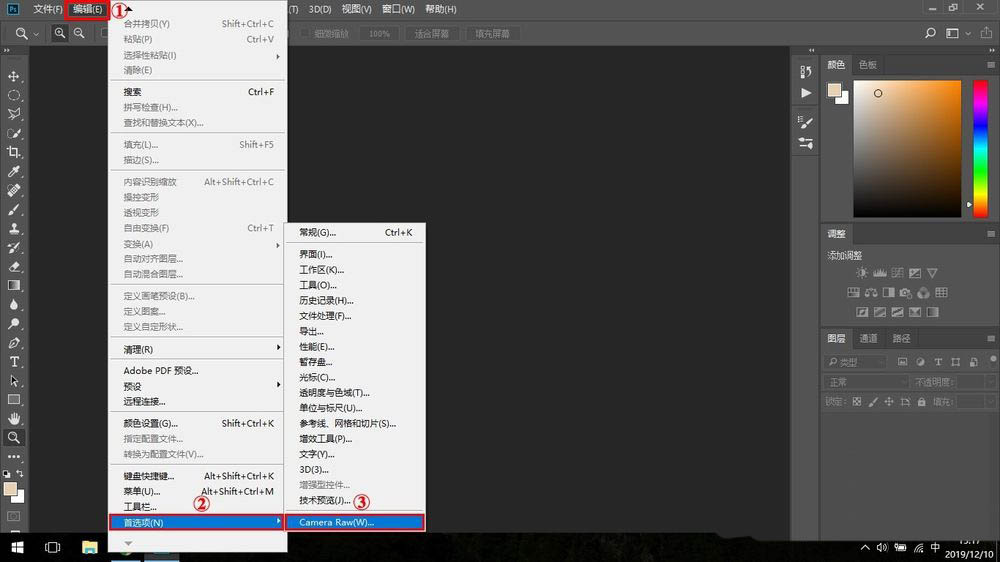Click the vertical hue spectrum slider
Image resolution: width=1000 pixels, height=562 pixels.
980,149
